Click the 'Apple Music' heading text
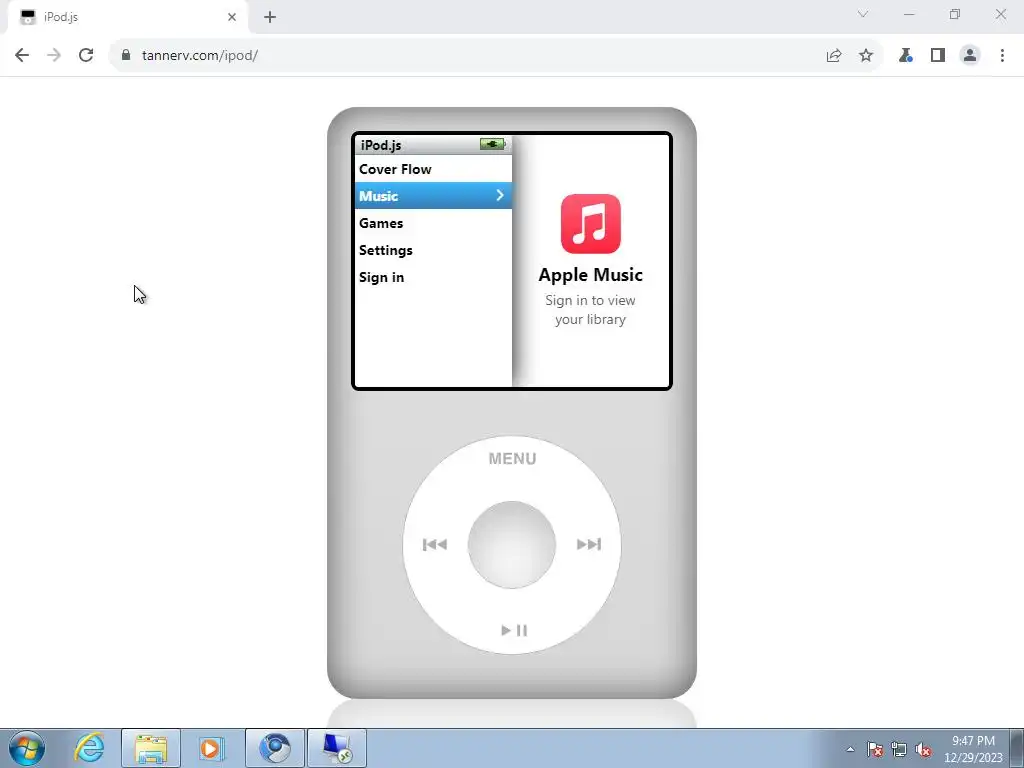Image resolution: width=1024 pixels, height=768 pixels. (590, 275)
